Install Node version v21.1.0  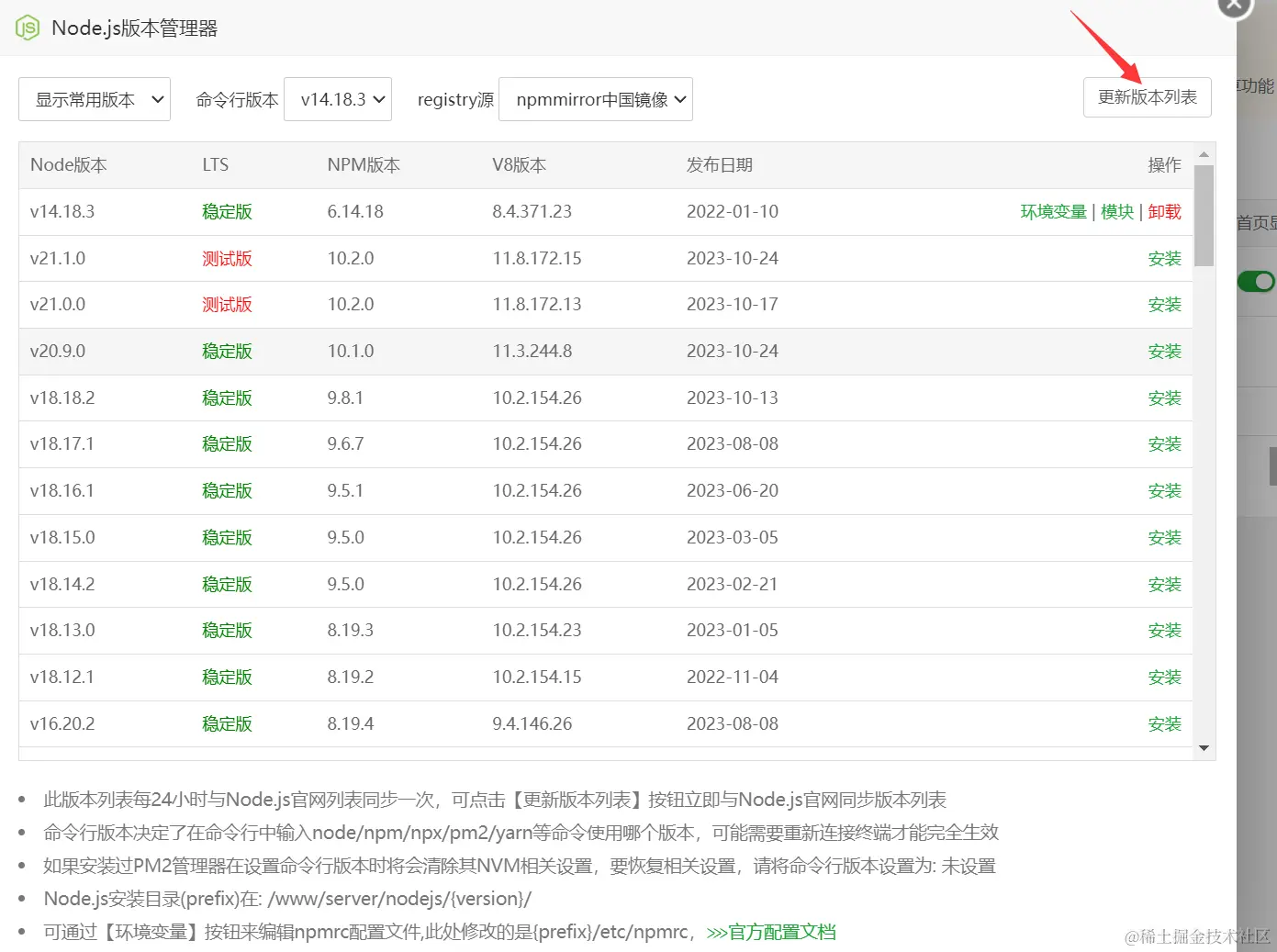[x=1164, y=258]
